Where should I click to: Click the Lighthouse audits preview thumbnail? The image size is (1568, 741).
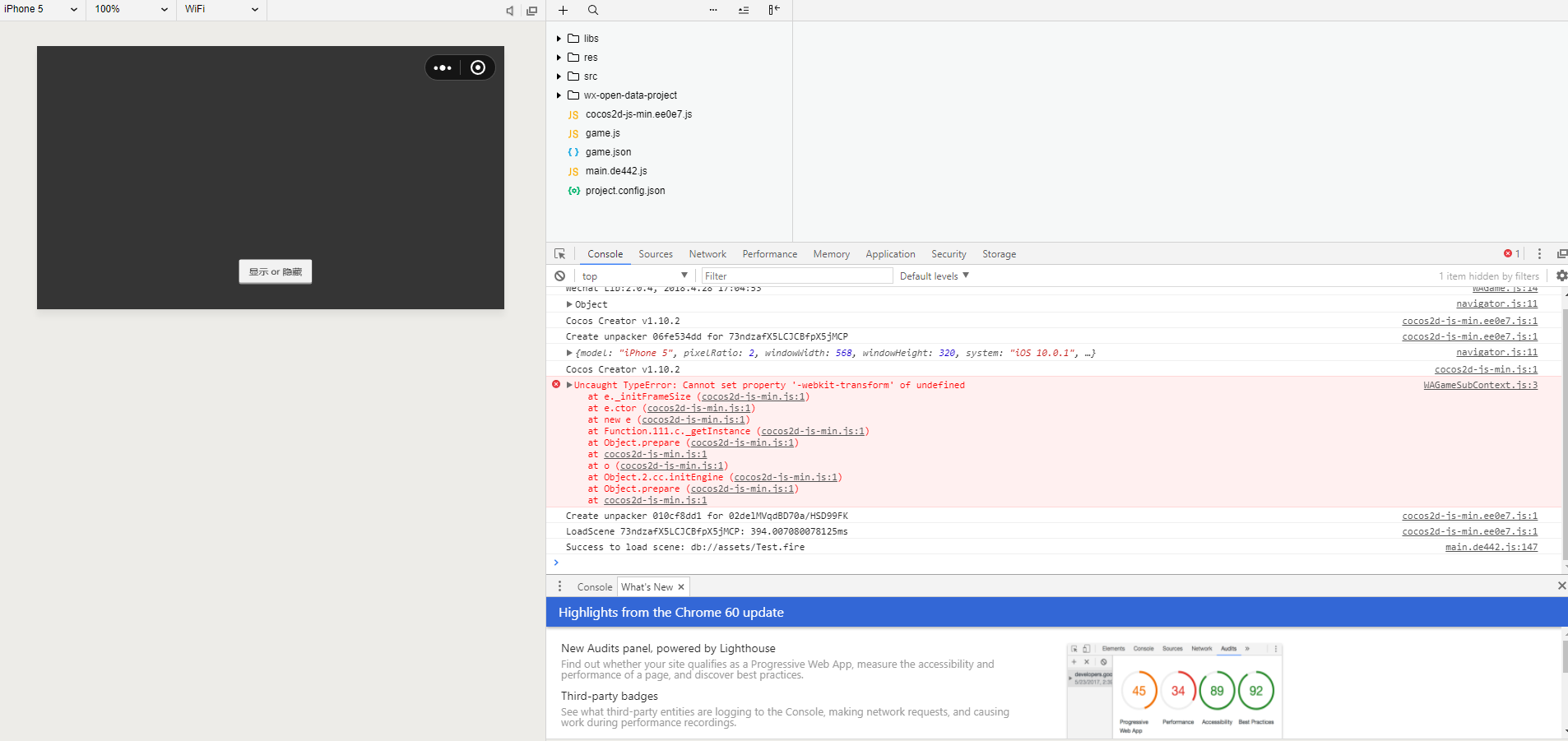coord(1174,691)
